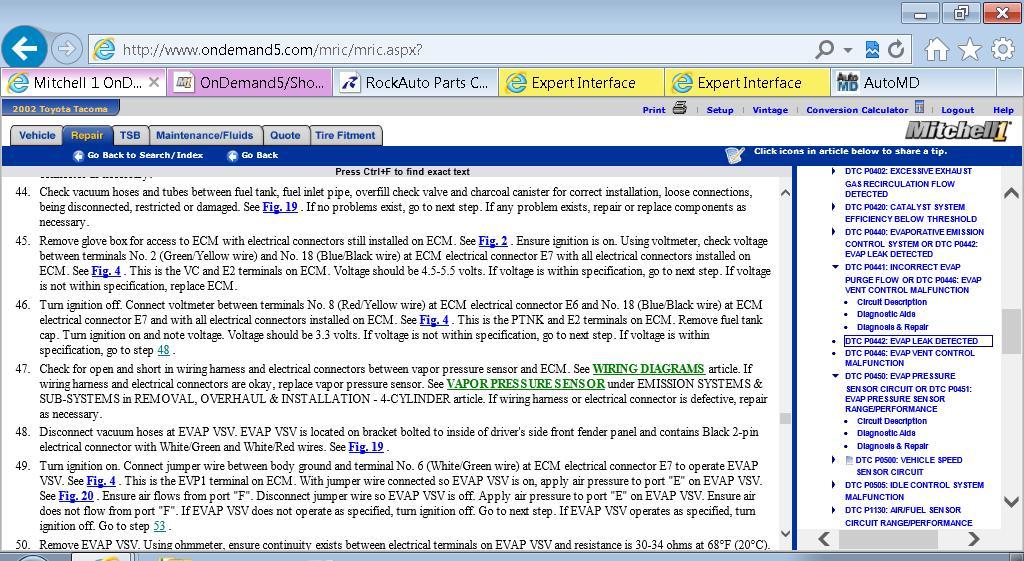1024x561 pixels.
Task: Click the Mitchell1 logo
Action: (957, 131)
